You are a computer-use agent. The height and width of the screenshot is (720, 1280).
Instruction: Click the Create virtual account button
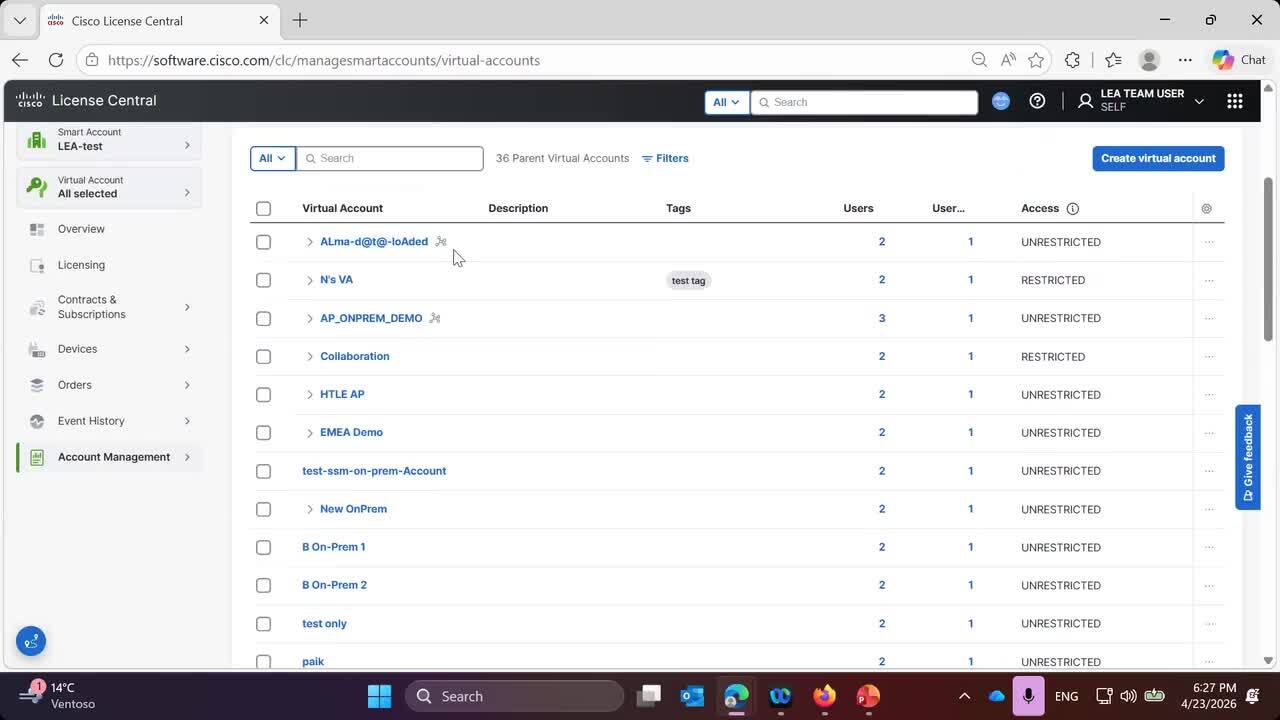[x=1157, y=158]
